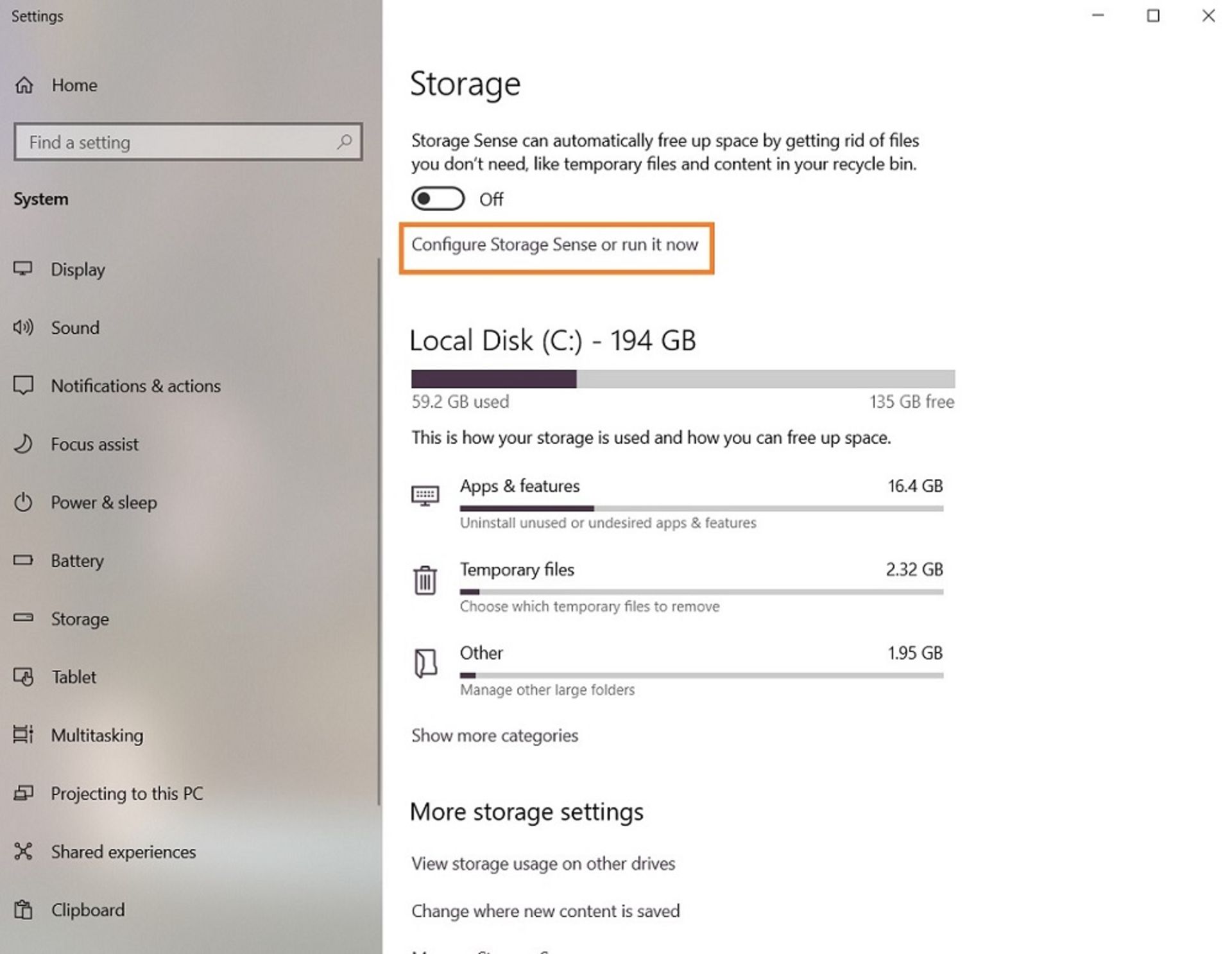Select Notifications & actions menu item
The height and width of the screenshot is (954, 1232).
(x=135, y=386)
